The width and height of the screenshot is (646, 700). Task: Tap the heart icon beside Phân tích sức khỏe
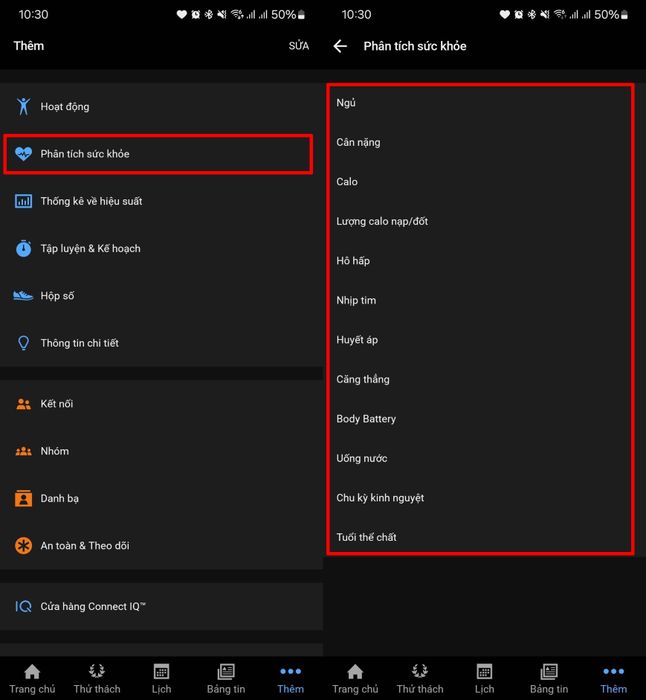[x=23, y=154]
